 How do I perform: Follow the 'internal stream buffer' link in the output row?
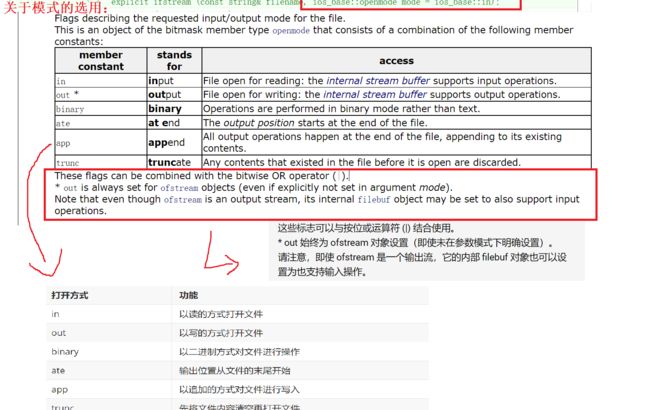(375, 95)
